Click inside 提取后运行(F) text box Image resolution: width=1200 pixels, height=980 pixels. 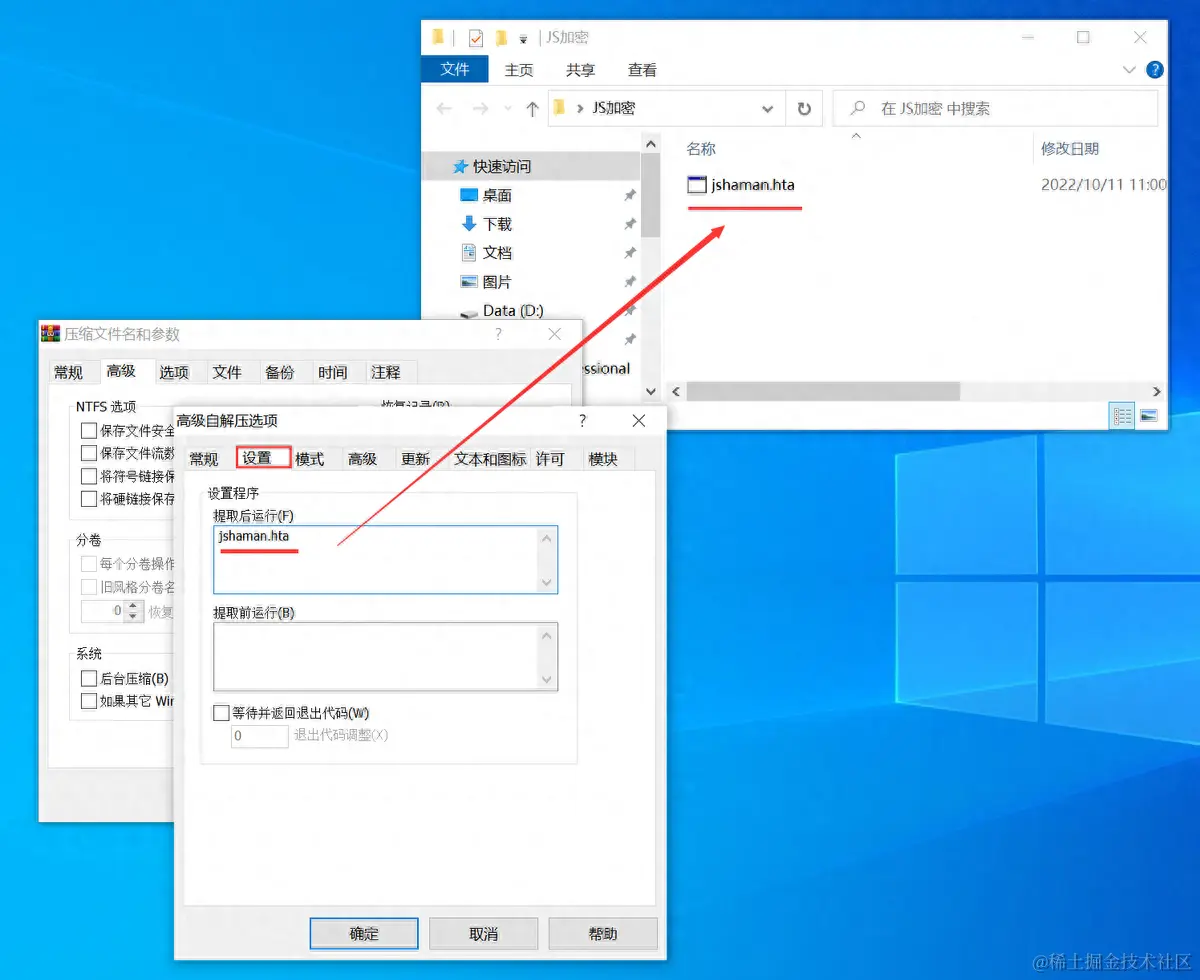(x=386, y=560)
